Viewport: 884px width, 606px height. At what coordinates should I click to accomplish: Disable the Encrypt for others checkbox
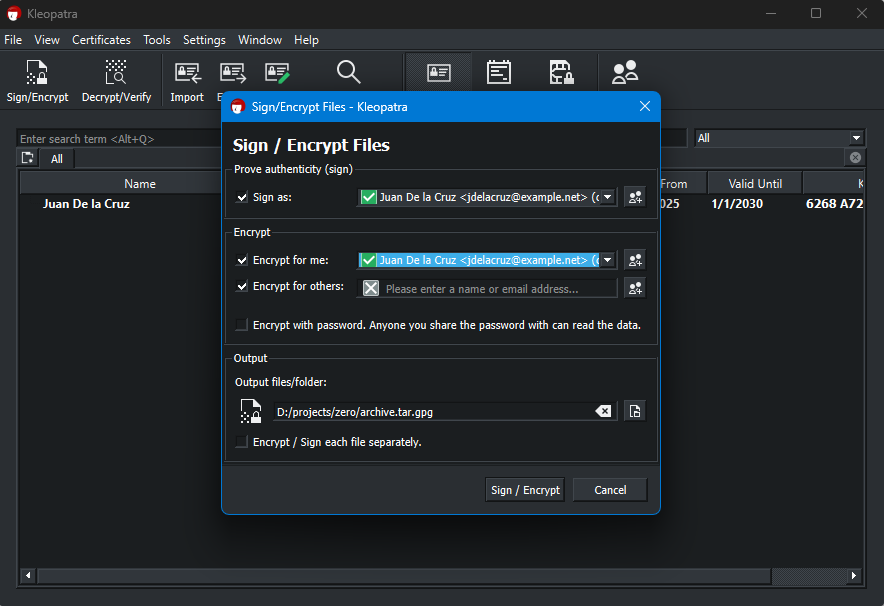(242, 287)
